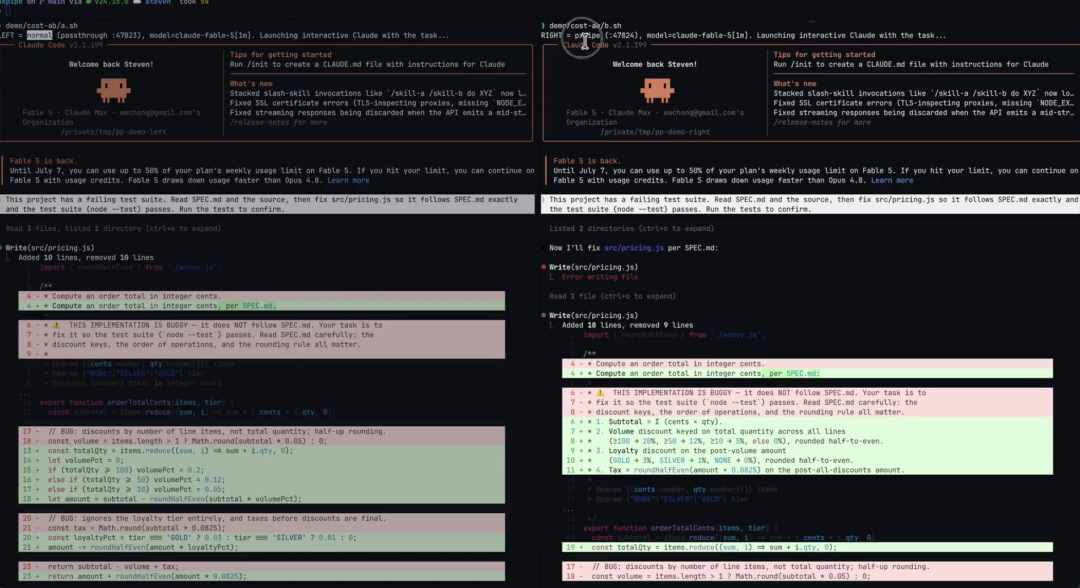Click green bullet beside 'Added 18 lines' Write
1080x588 pixels.
tap(543, 315)
